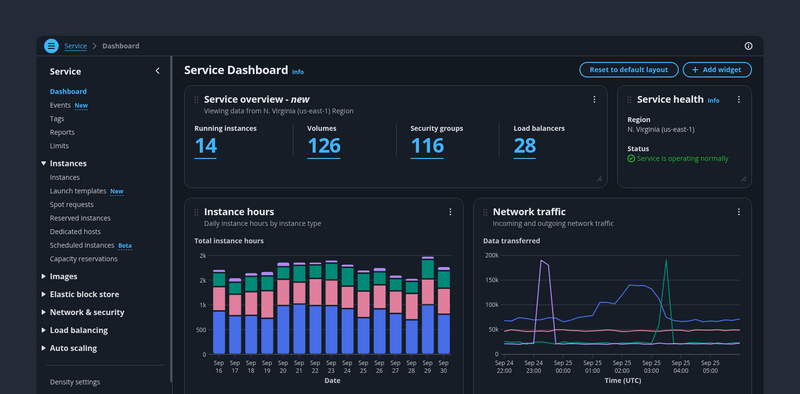Open Reports in side navigation

coord(62,132)
